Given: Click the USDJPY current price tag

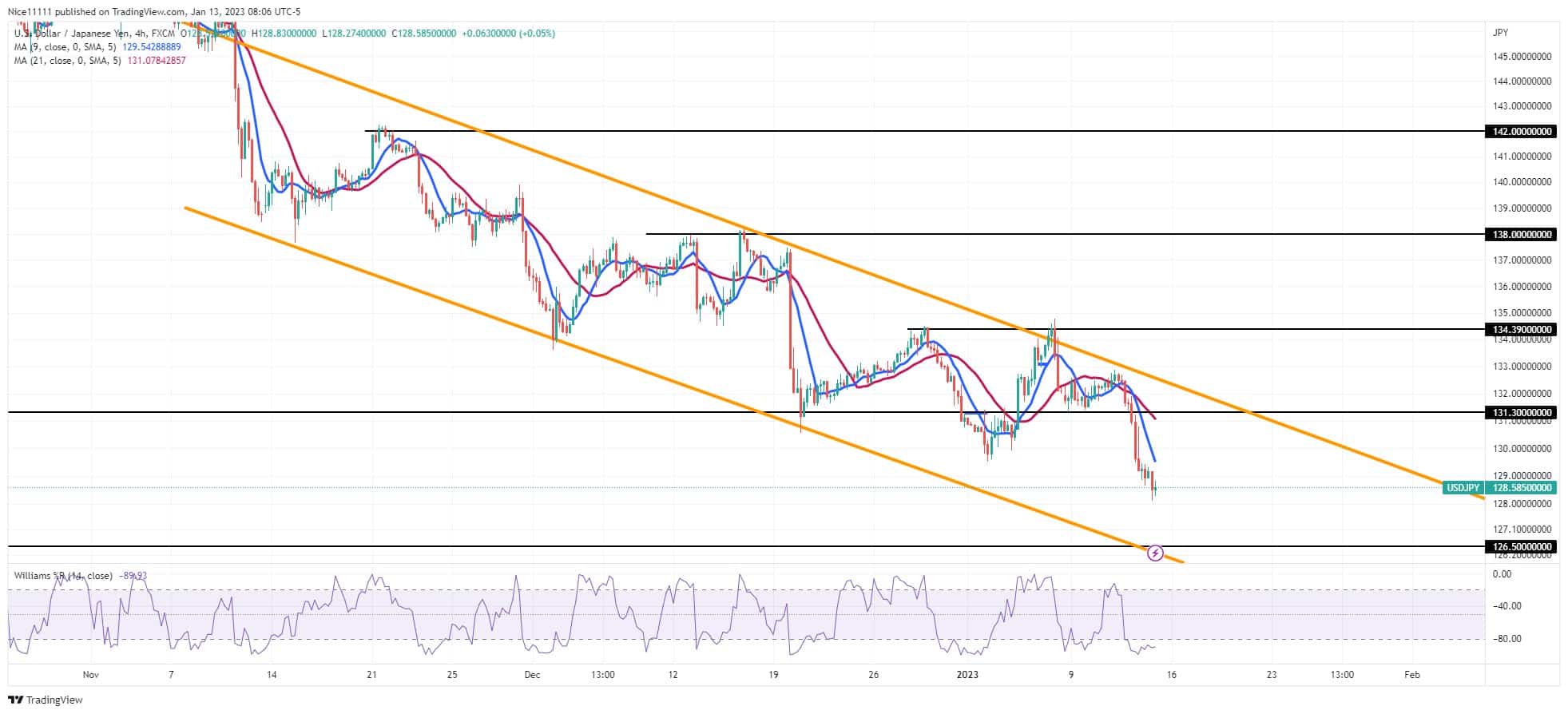Looking at the screenshot, I should coord(1464,487).
